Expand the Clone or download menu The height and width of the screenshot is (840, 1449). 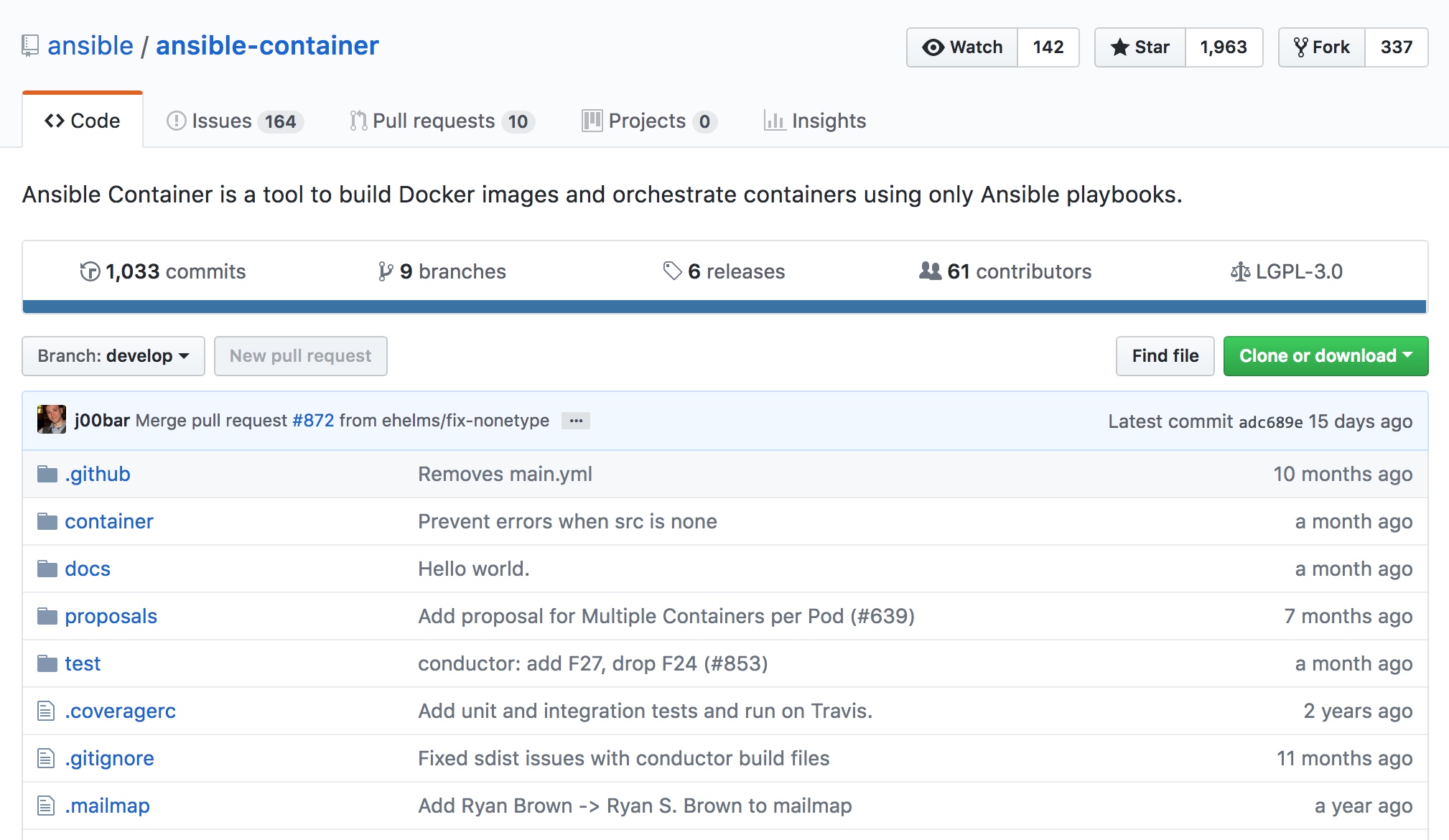[x=1325, y=356]
